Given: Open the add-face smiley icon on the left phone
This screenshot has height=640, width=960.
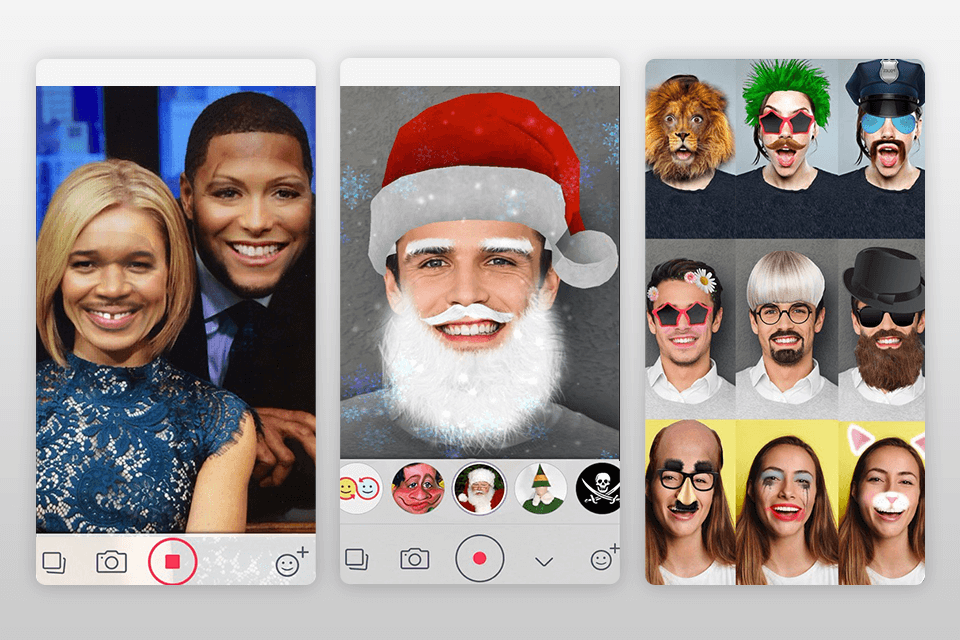Looking at the screenshot, I should [290, 563].
